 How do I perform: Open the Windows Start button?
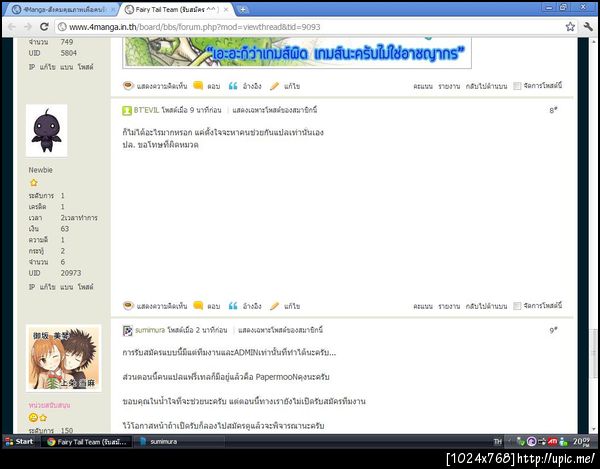[19, 441]
